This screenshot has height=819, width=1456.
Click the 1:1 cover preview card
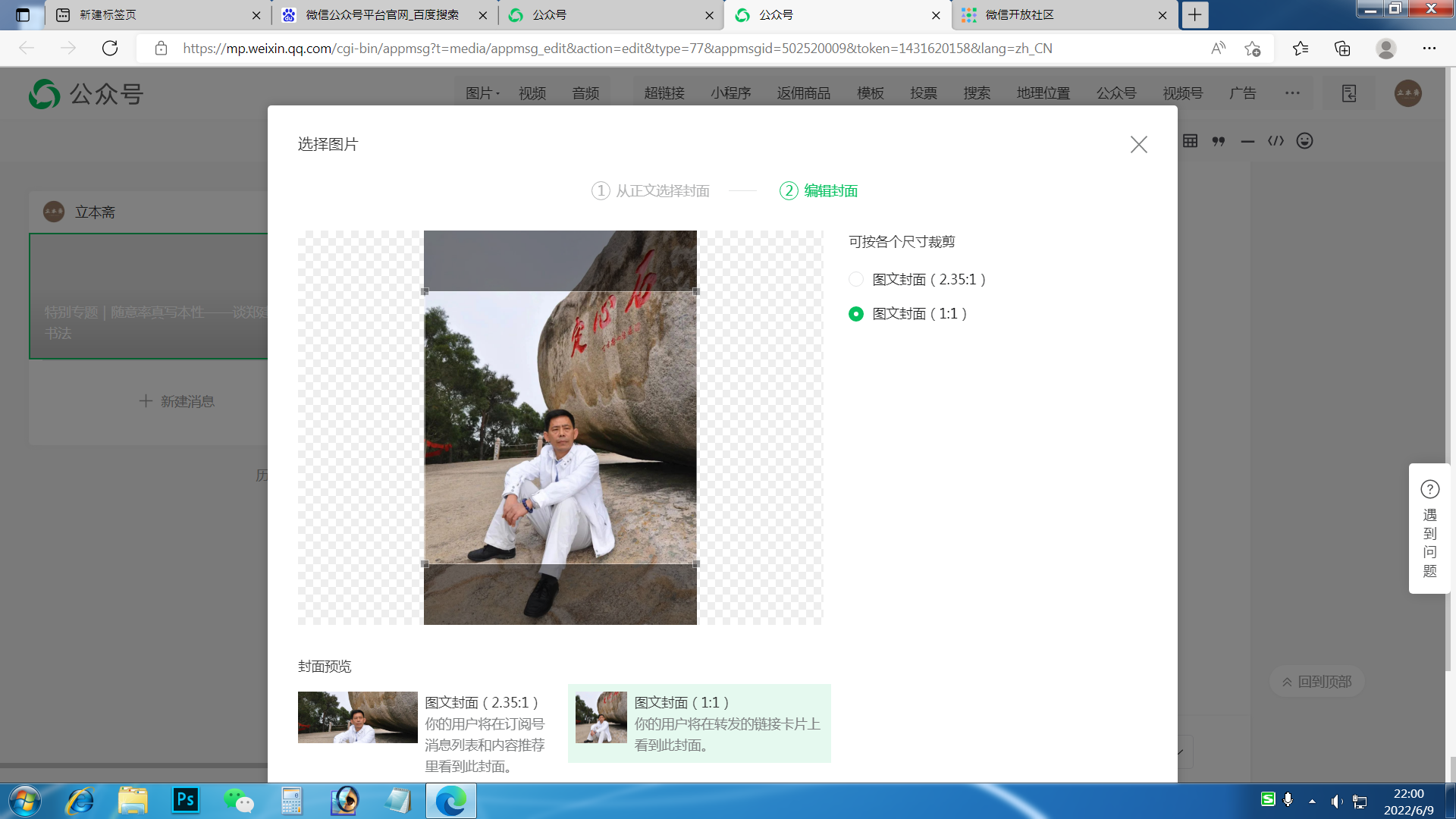point(698,723)
